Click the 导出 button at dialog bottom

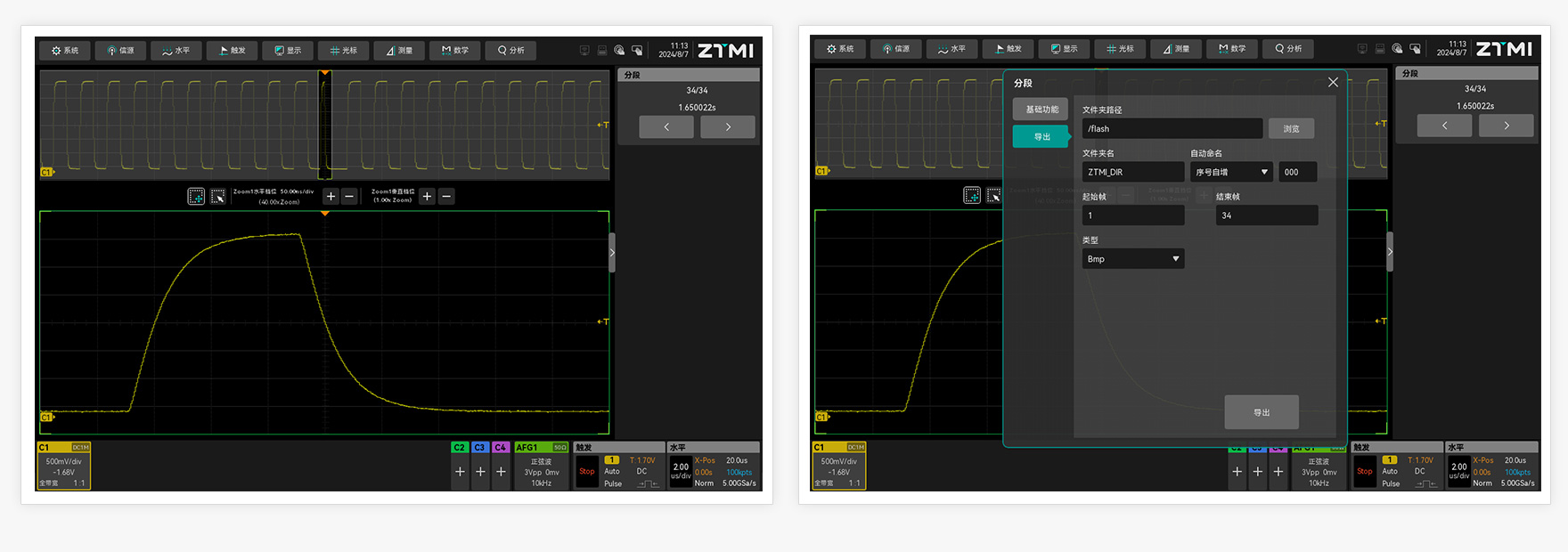tap(1261, 412)
